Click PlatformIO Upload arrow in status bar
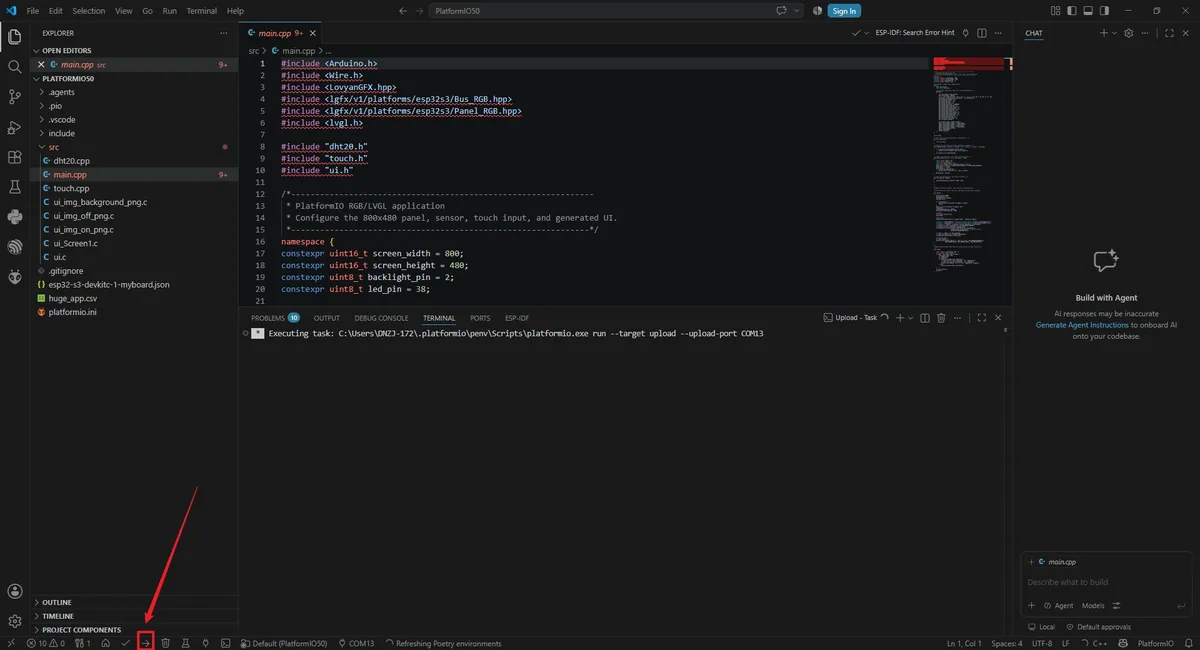 point(145,643)
